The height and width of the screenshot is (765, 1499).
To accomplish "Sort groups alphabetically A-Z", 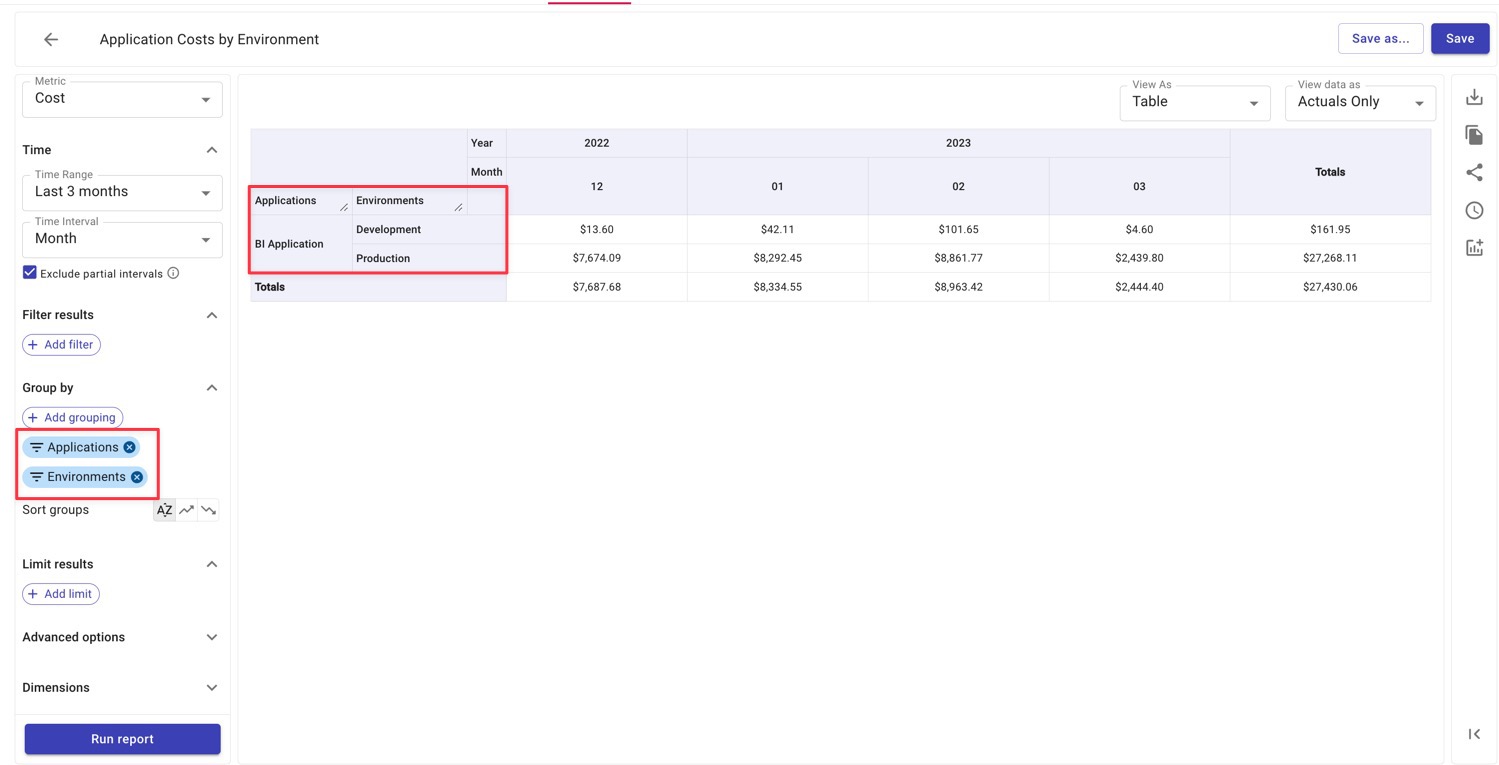I will pyautogui.click(x=165, y=510).
